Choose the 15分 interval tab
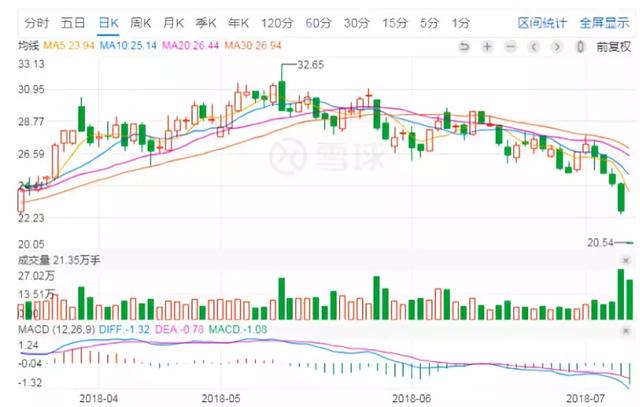This screenshot has width=640, height=407. pos(395,23)
